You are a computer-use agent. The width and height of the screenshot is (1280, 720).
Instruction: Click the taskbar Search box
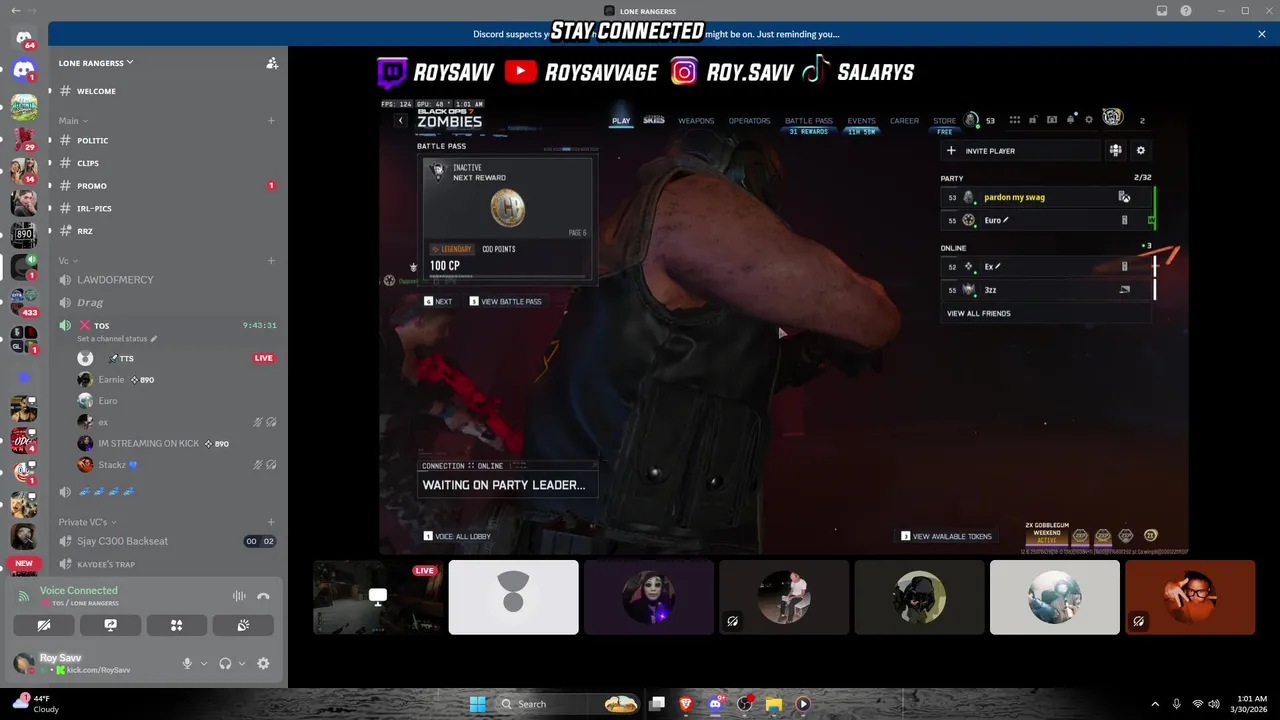pos(568,704)
